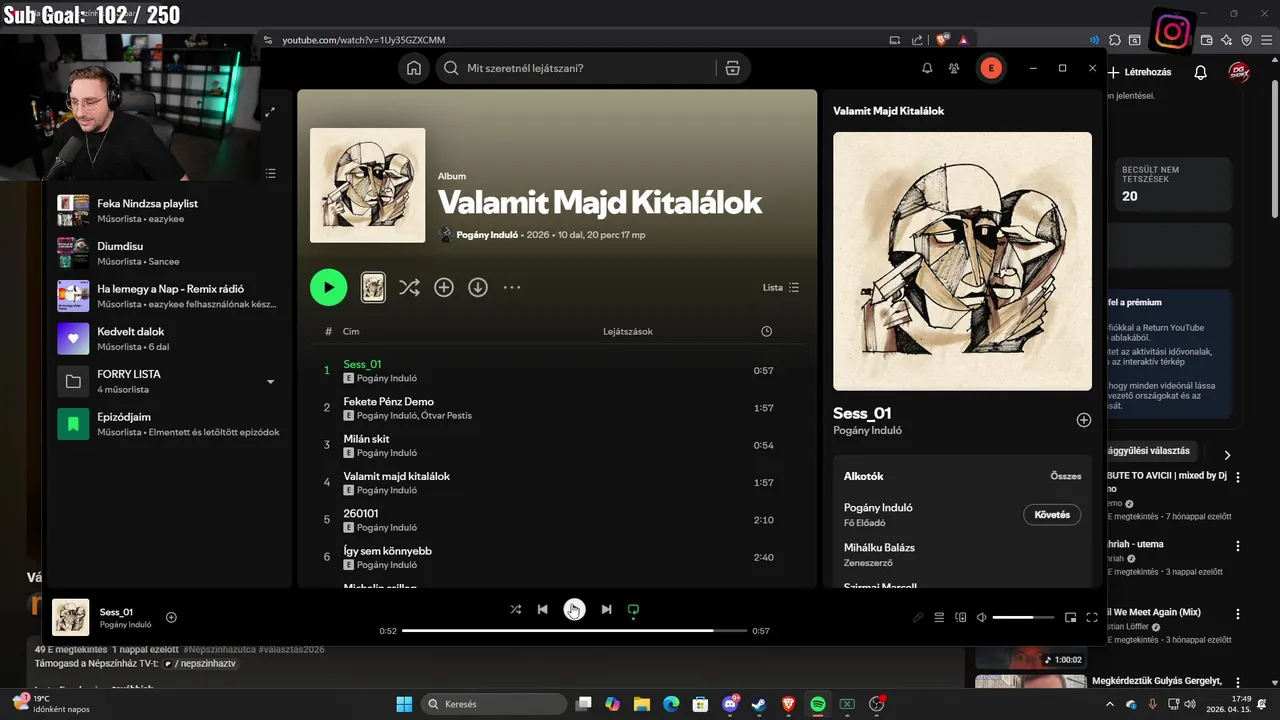Open the Diumdisu playlist
Screen dimensions: 1280x720
(170, 253)
